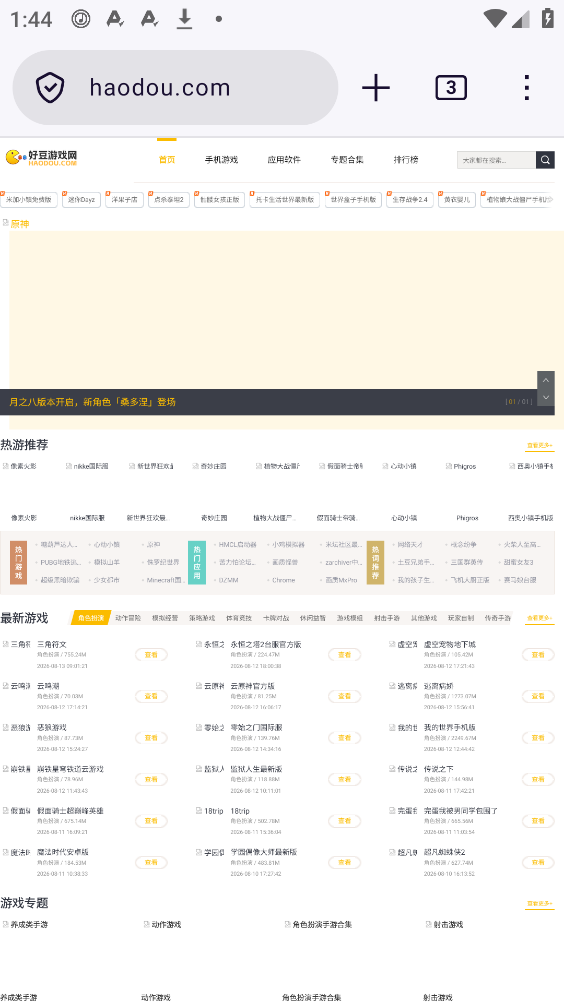This screenshot has width=564, height=1002.
Task: Open the Chrome hot app link
Action: pyautogui.click(x=284, y=580)
